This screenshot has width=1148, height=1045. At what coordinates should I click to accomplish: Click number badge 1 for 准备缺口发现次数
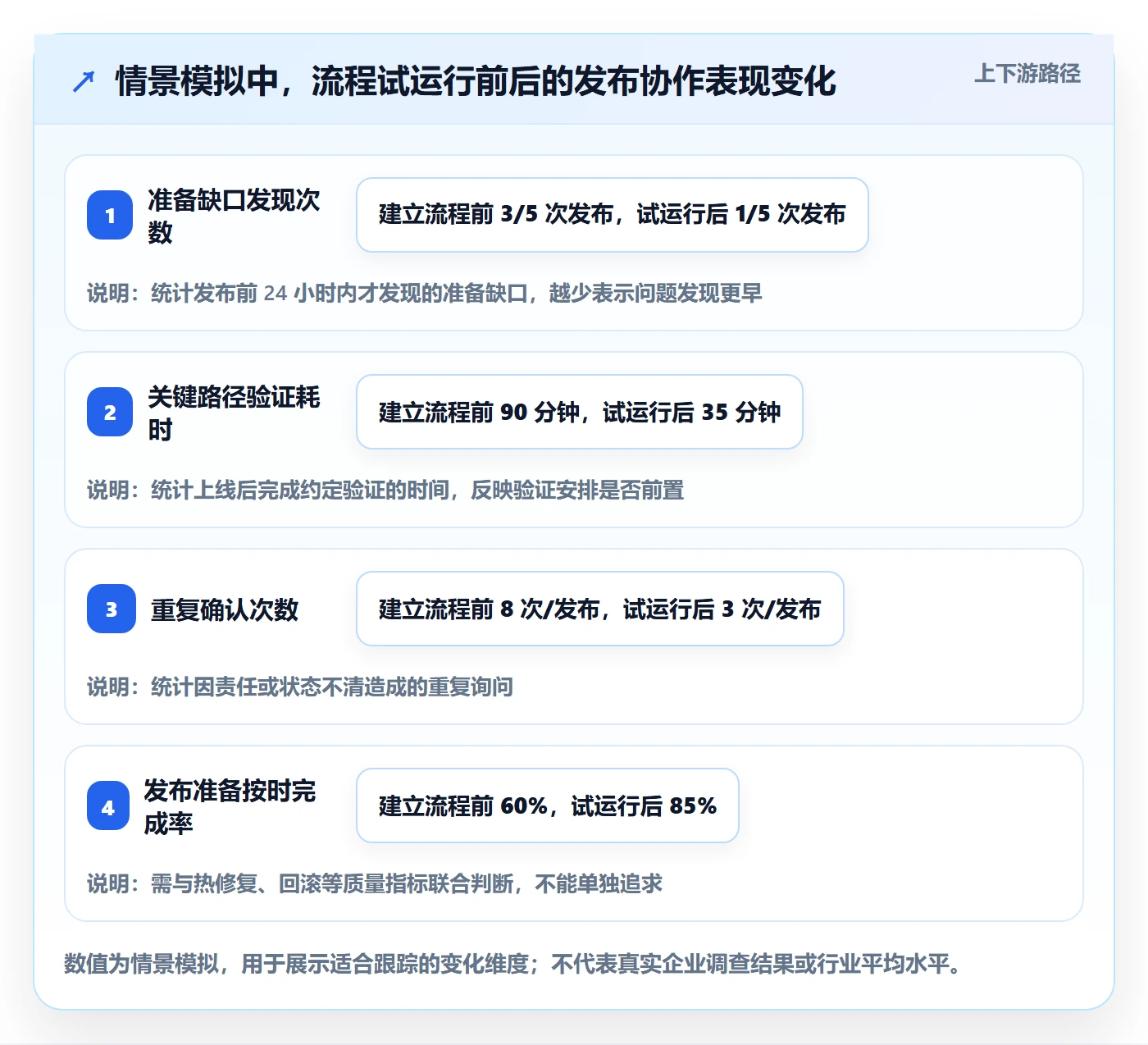pos(110,215)
